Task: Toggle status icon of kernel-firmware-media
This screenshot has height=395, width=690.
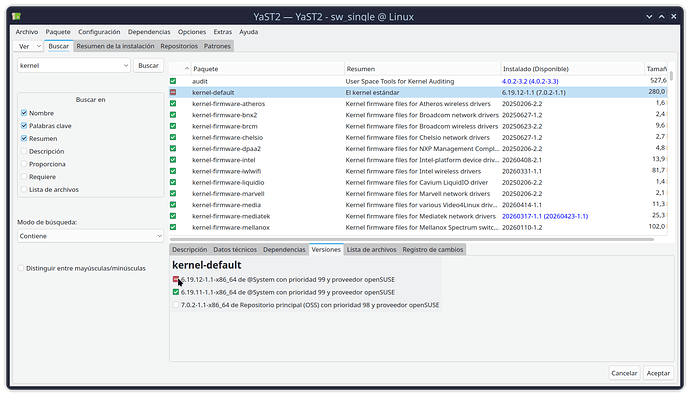Action: [173, 205]
